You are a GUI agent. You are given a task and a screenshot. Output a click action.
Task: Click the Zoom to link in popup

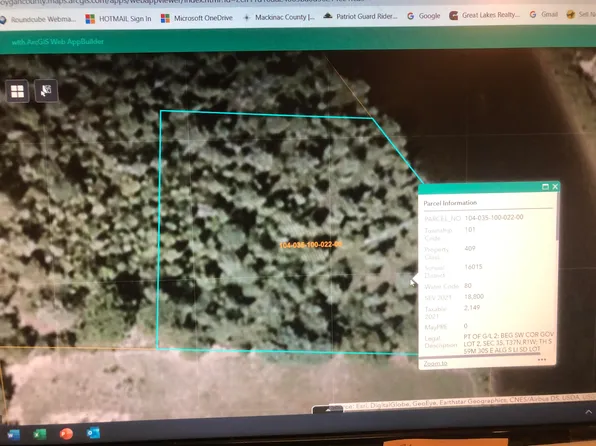pyautogui.click(x=436, y=363)
